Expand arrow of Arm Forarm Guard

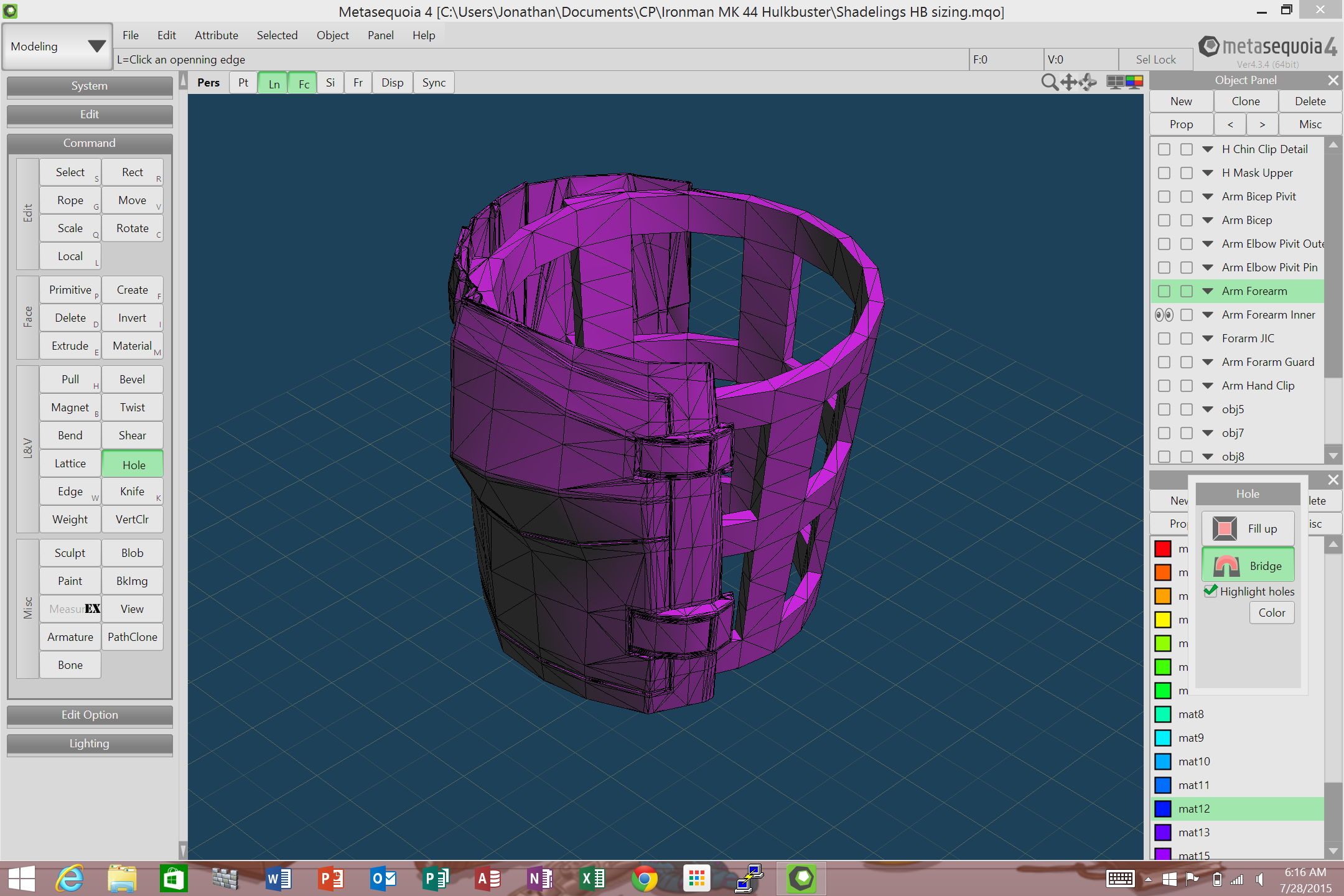[1208, 362]
